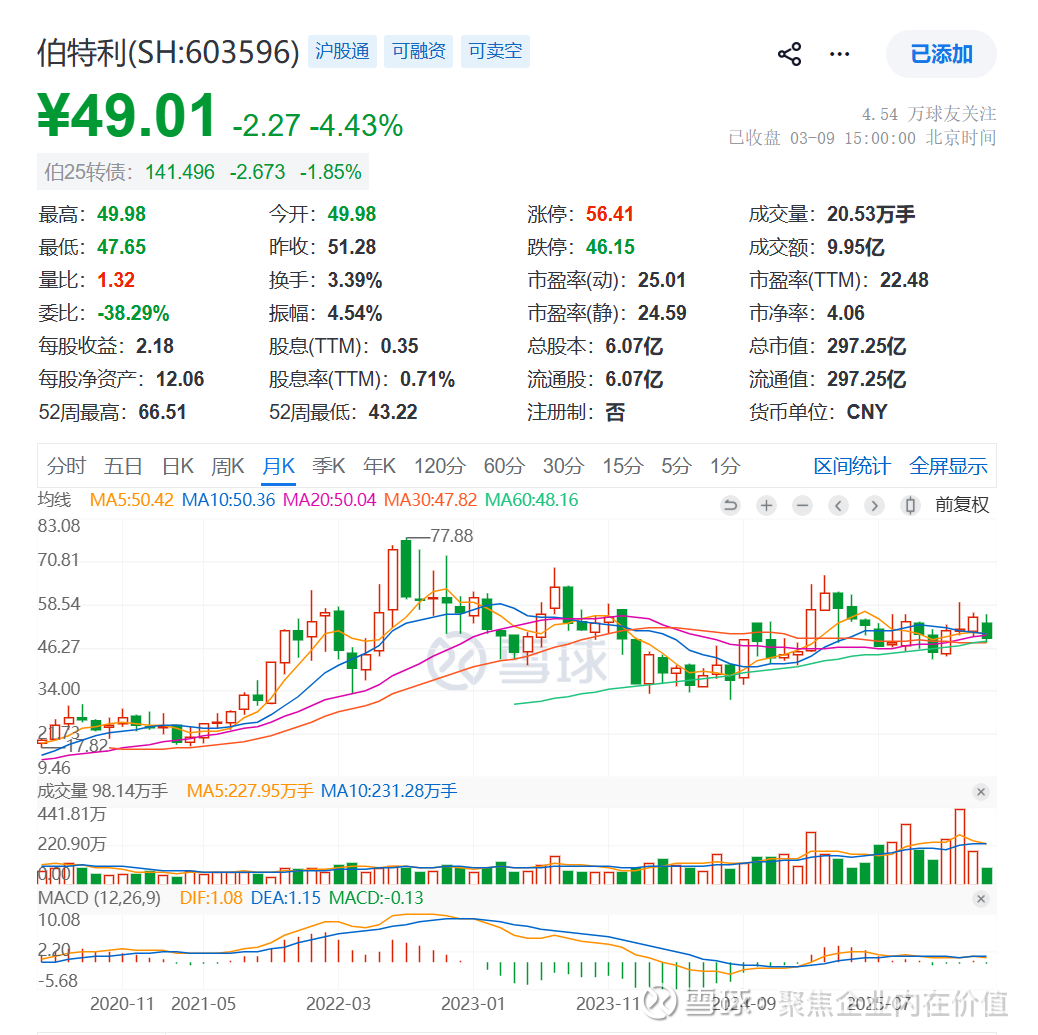
Task: Select the 月K chart tab
Action: click(x=279, y=466)
